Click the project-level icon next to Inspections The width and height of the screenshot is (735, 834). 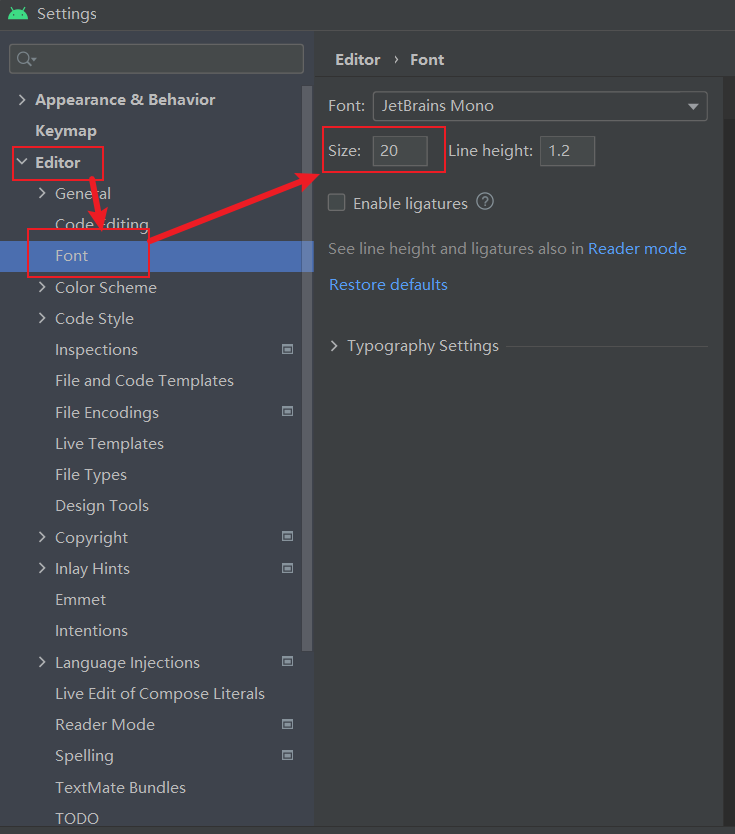tap(288, 349)
